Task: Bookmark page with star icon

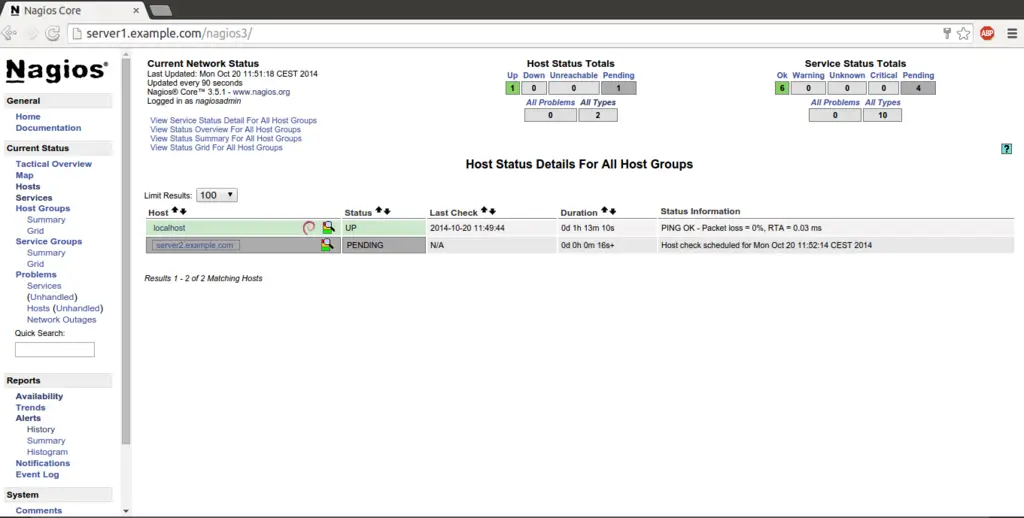Action: [x=963, y=33]
